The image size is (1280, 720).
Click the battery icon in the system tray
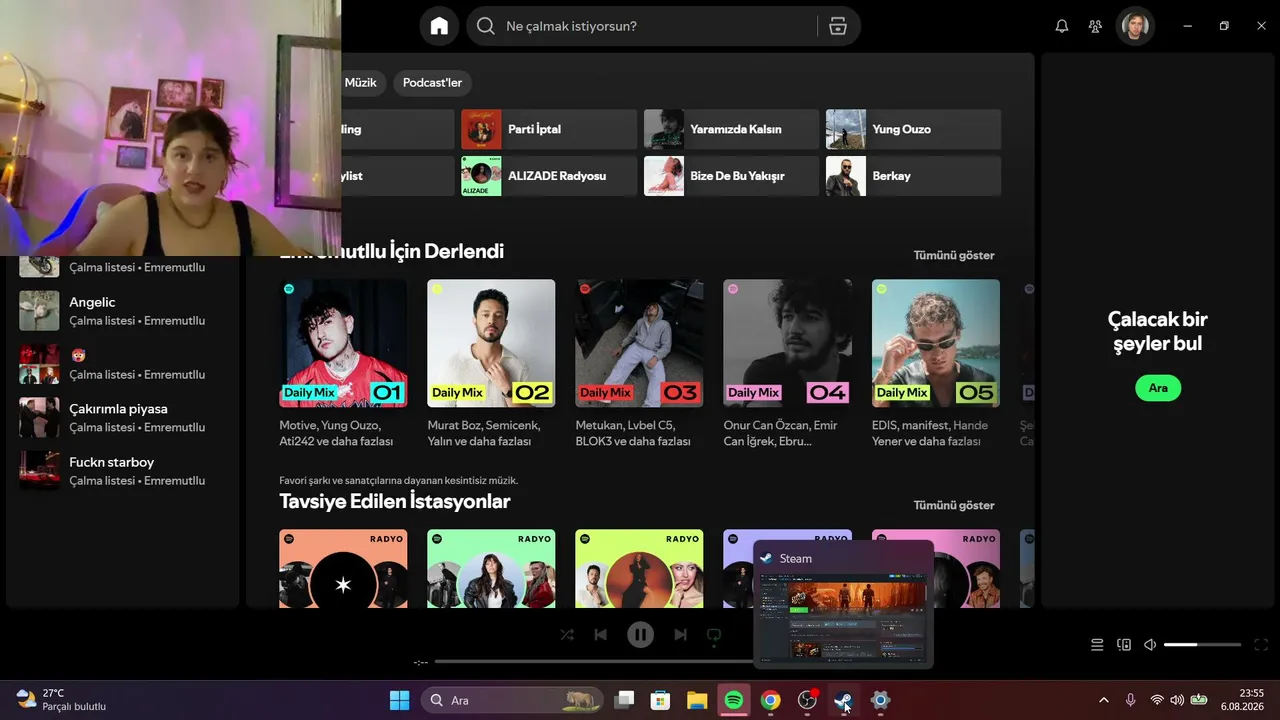click(1198, 700)
